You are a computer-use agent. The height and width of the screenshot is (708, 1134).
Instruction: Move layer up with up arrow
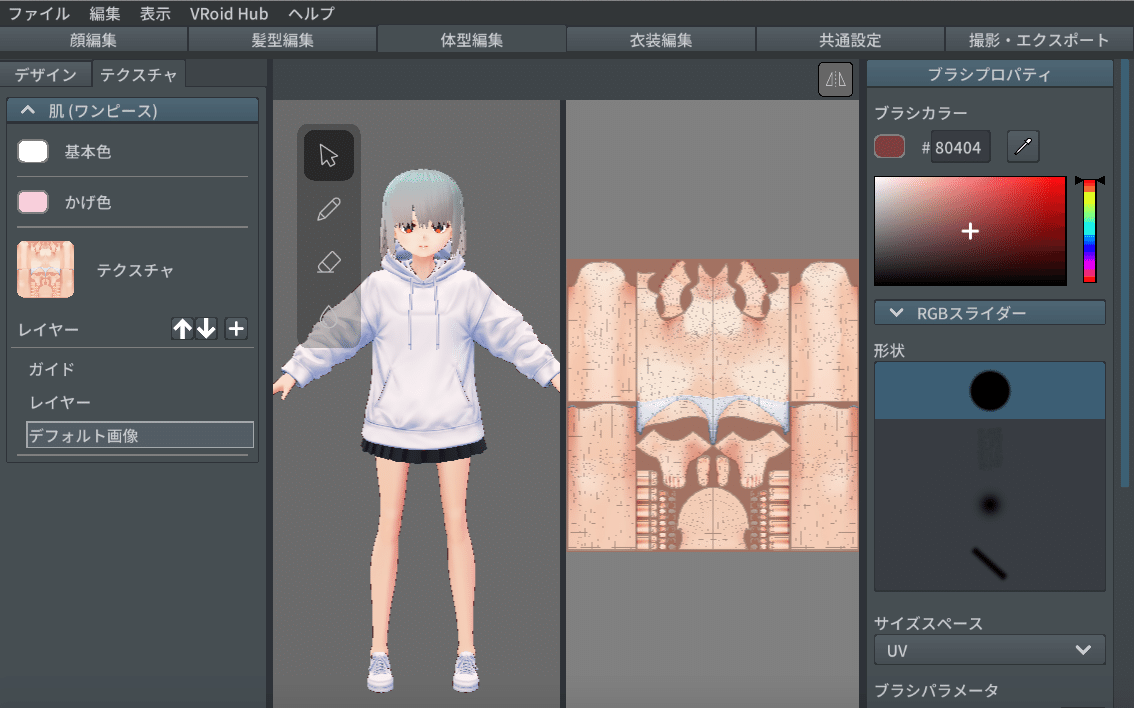tap(182, 329)
